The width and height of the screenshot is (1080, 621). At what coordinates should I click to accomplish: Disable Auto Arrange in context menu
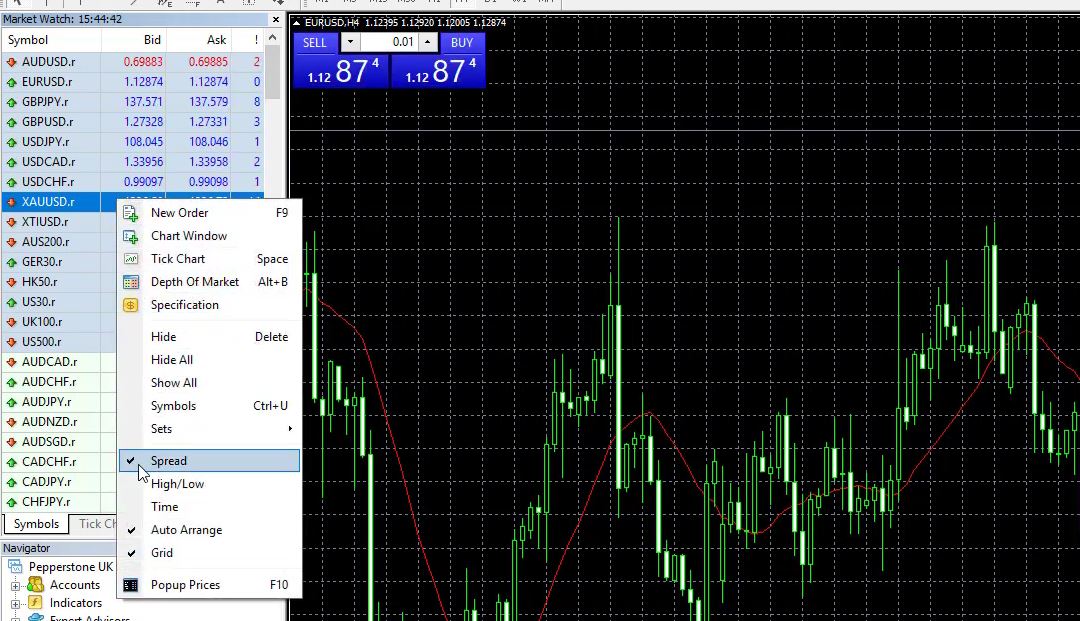point(186,530)
